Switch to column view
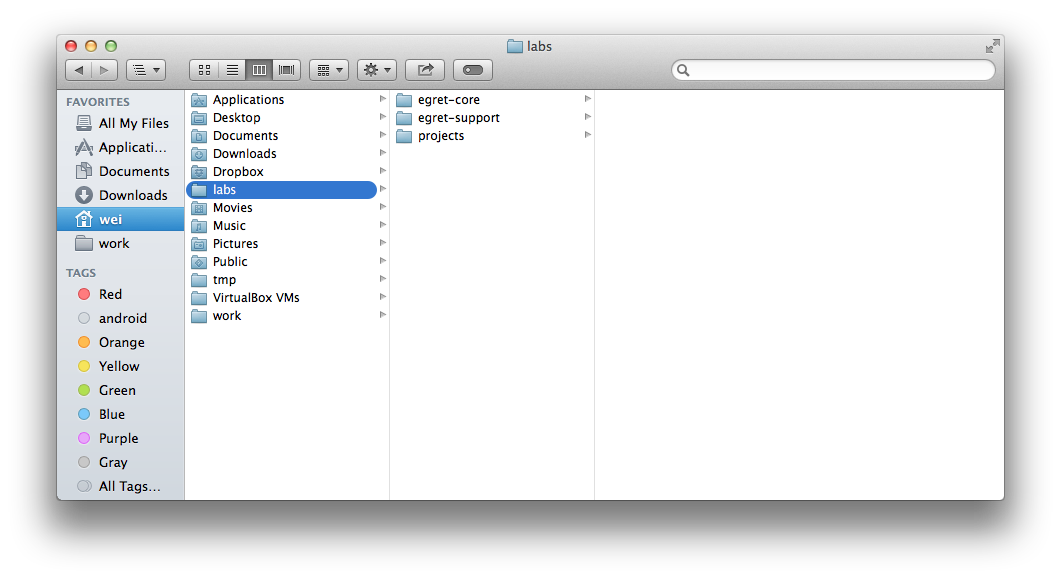Image resolution: width=1061 pixels, height=579 pixels. coord(259,70)
